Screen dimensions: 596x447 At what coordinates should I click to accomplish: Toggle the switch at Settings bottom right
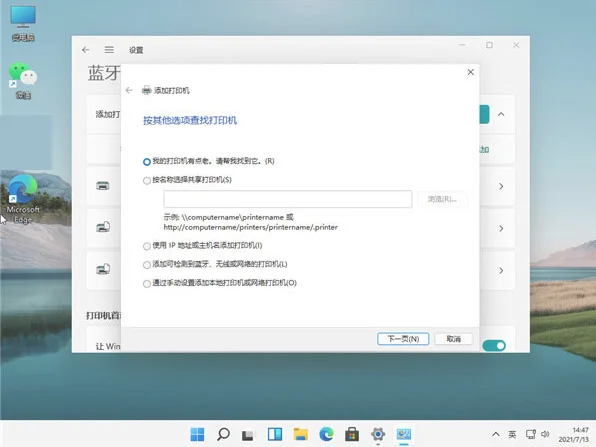coord(494,346)
